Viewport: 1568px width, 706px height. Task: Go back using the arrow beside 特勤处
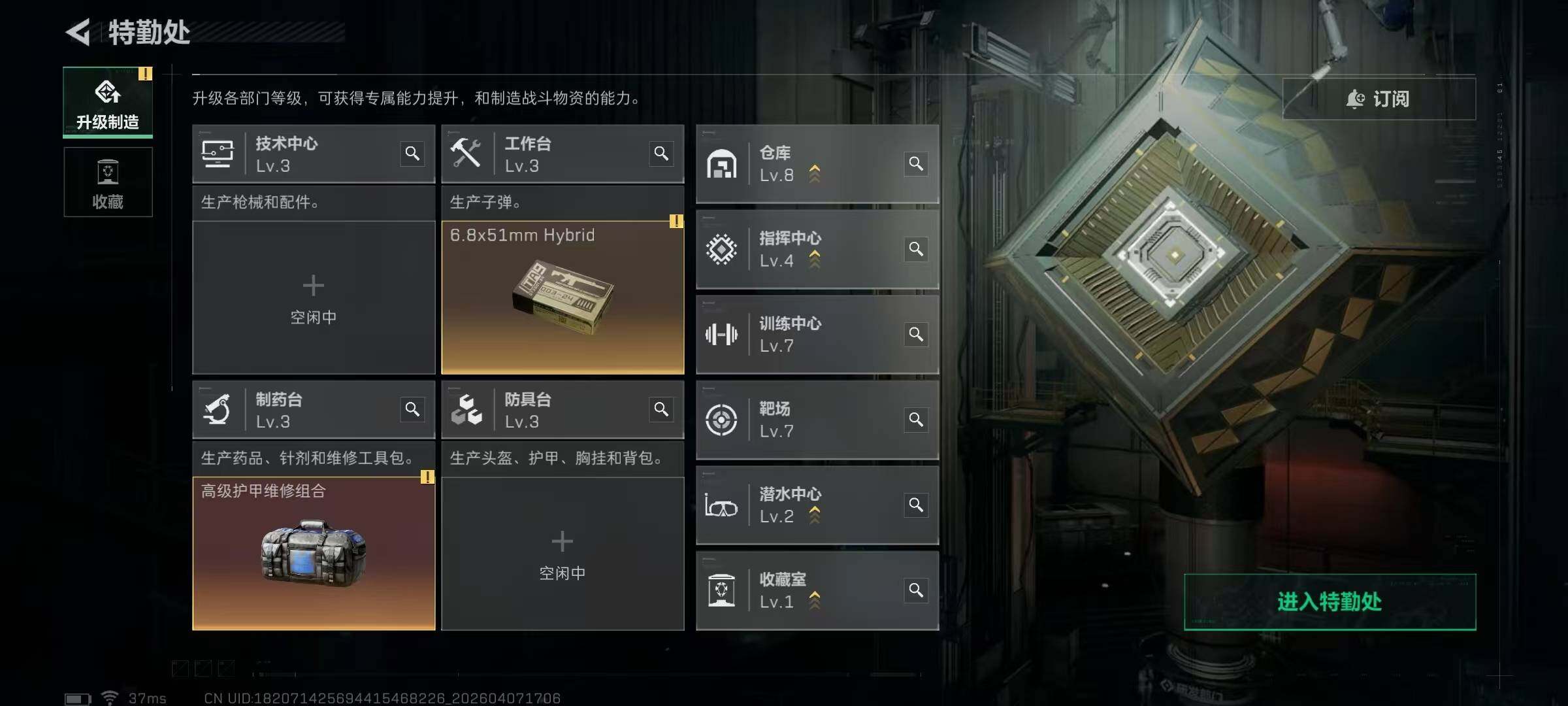point(78,32)
